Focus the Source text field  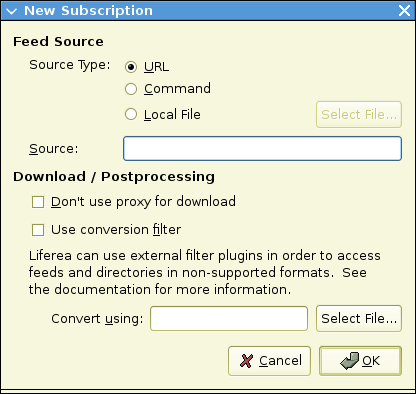click(262, 148)
